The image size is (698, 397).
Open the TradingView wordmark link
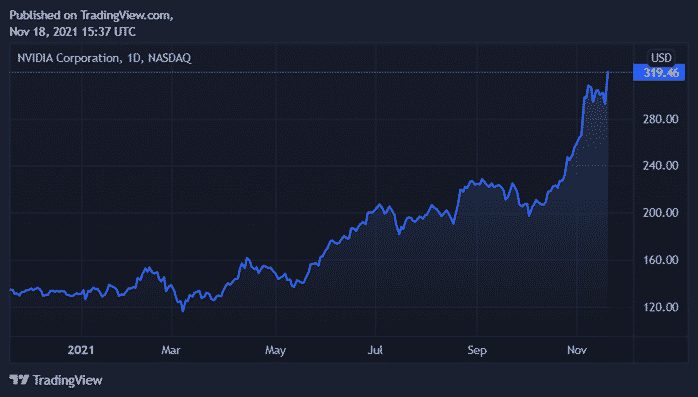pyautogui.click(x=68, y=380)
